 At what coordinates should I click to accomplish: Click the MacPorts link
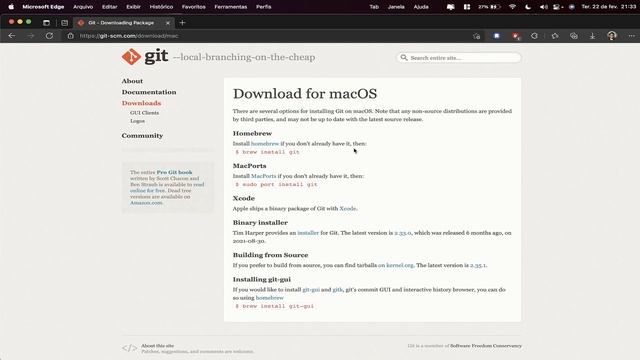pos(263,176)
